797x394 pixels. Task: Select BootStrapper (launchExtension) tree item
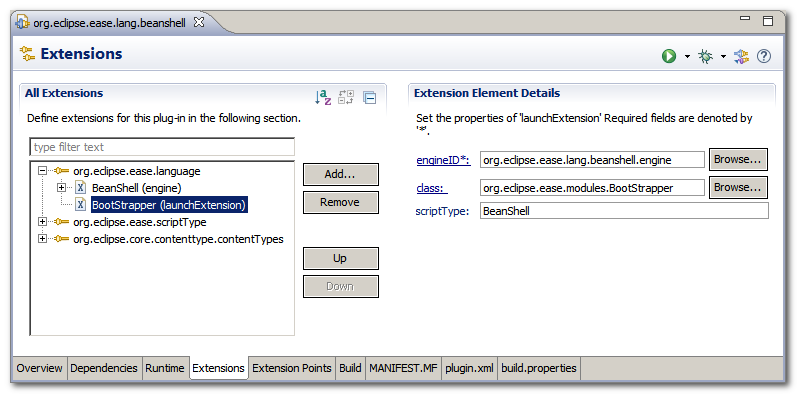coord(169,205)
